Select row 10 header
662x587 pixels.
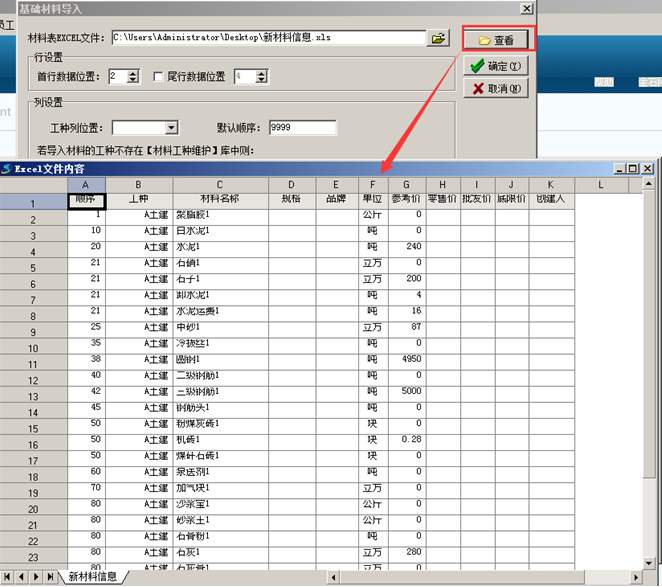tap(33, 347)
